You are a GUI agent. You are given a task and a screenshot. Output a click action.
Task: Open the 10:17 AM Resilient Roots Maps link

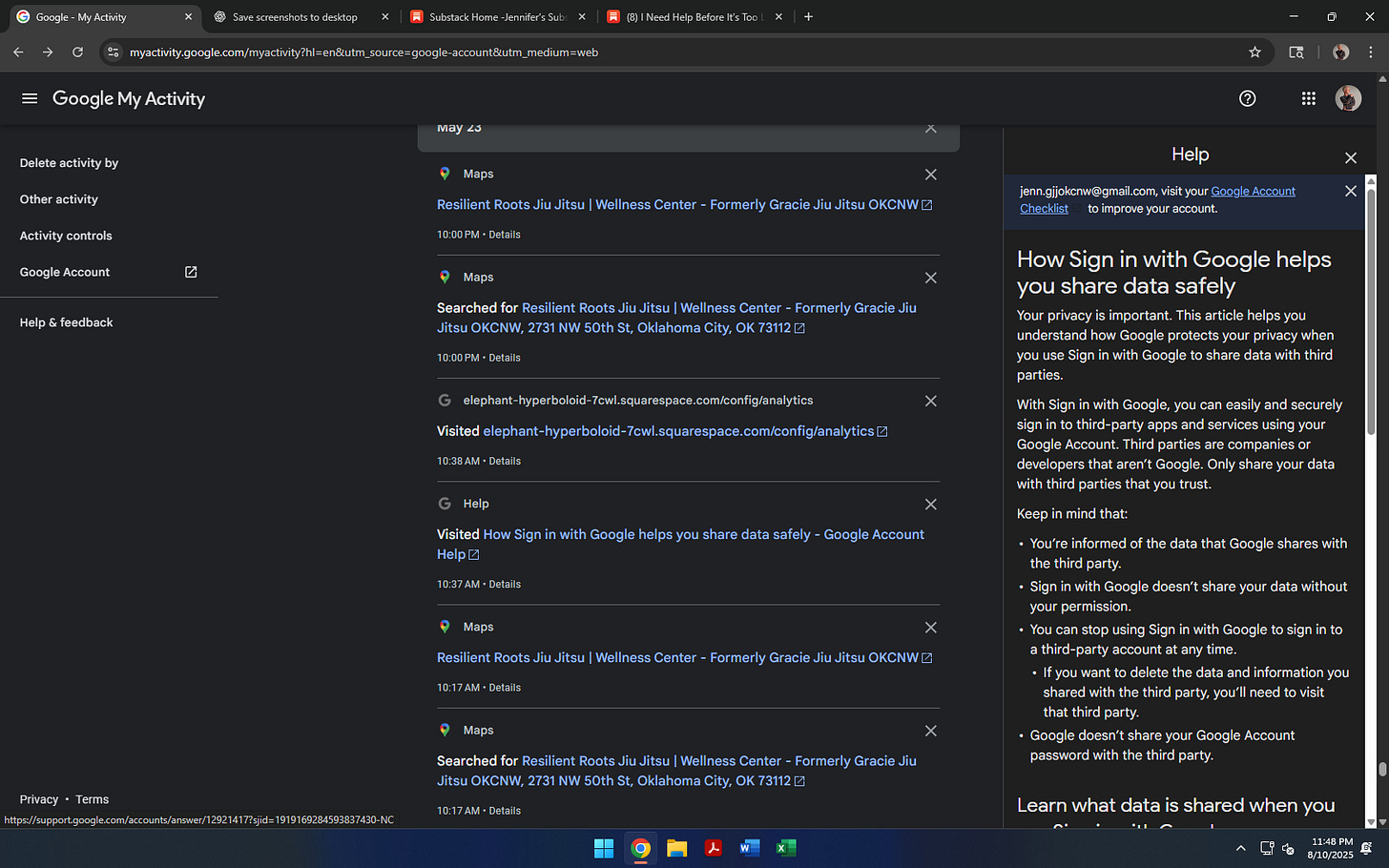[684, 657]
